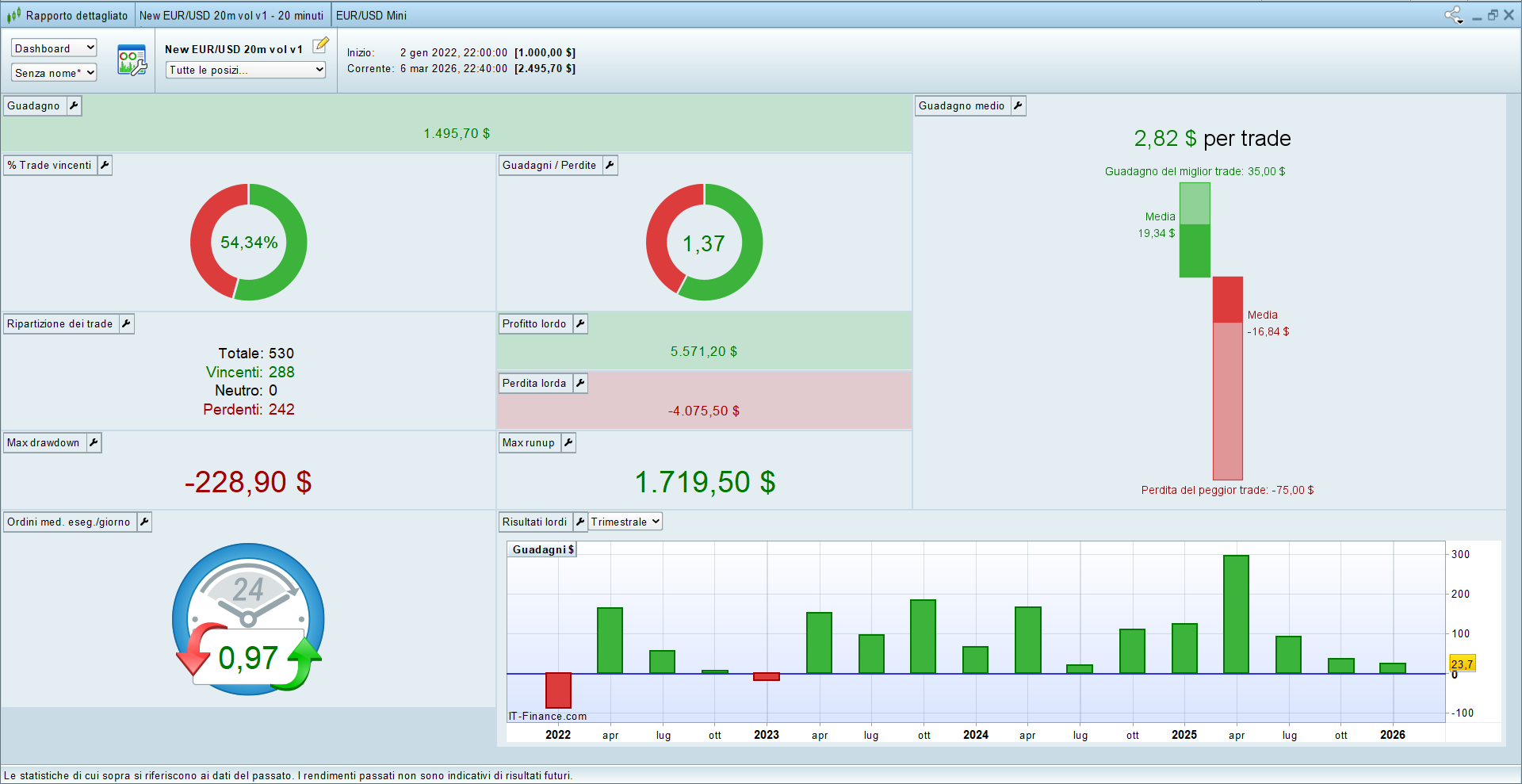This screenshot has width=1522, height=784.
Task: Select the EUR/USD Mini tab
Action: [371, 15]
